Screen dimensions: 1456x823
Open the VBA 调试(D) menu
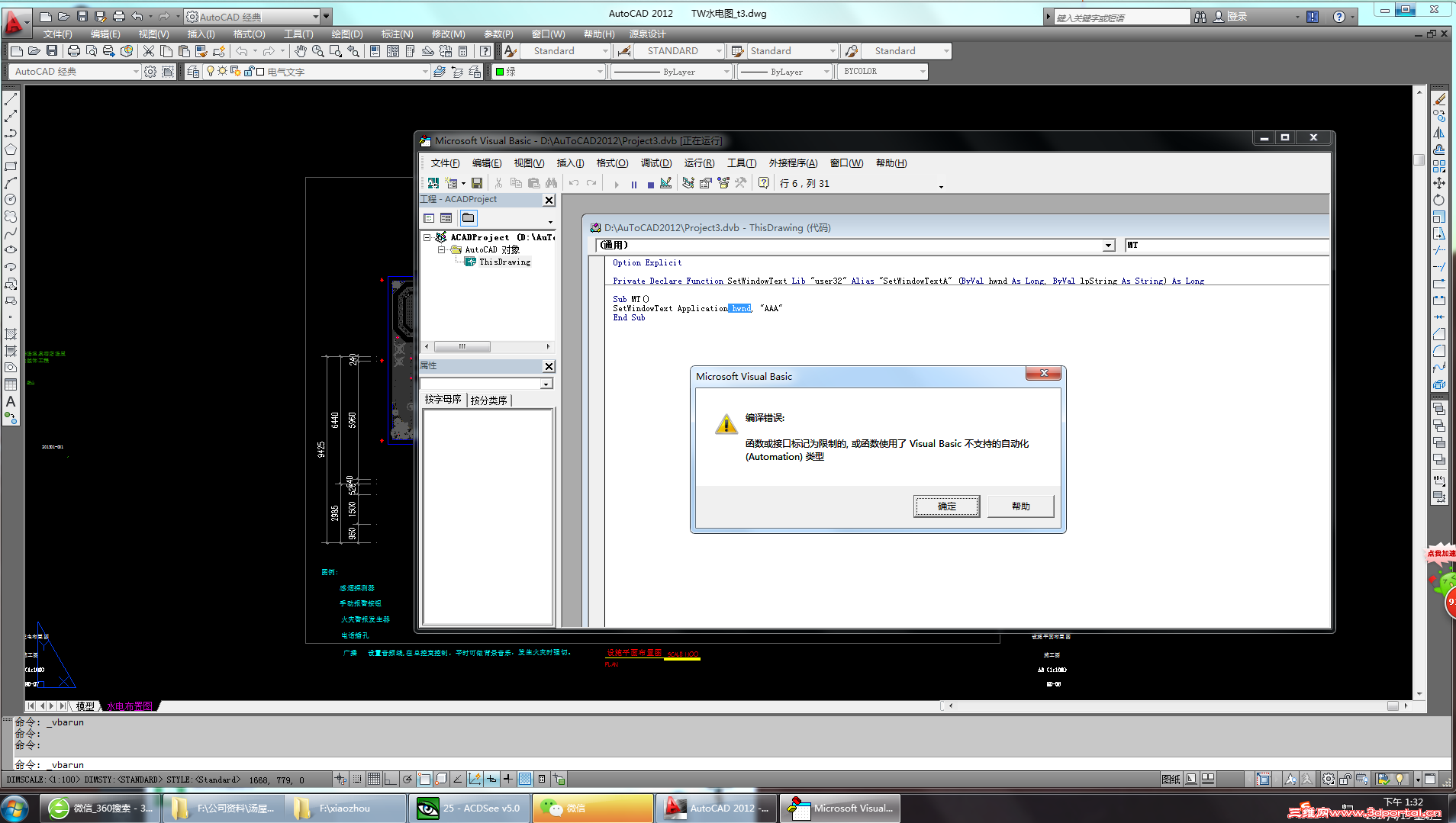(656, 163)
